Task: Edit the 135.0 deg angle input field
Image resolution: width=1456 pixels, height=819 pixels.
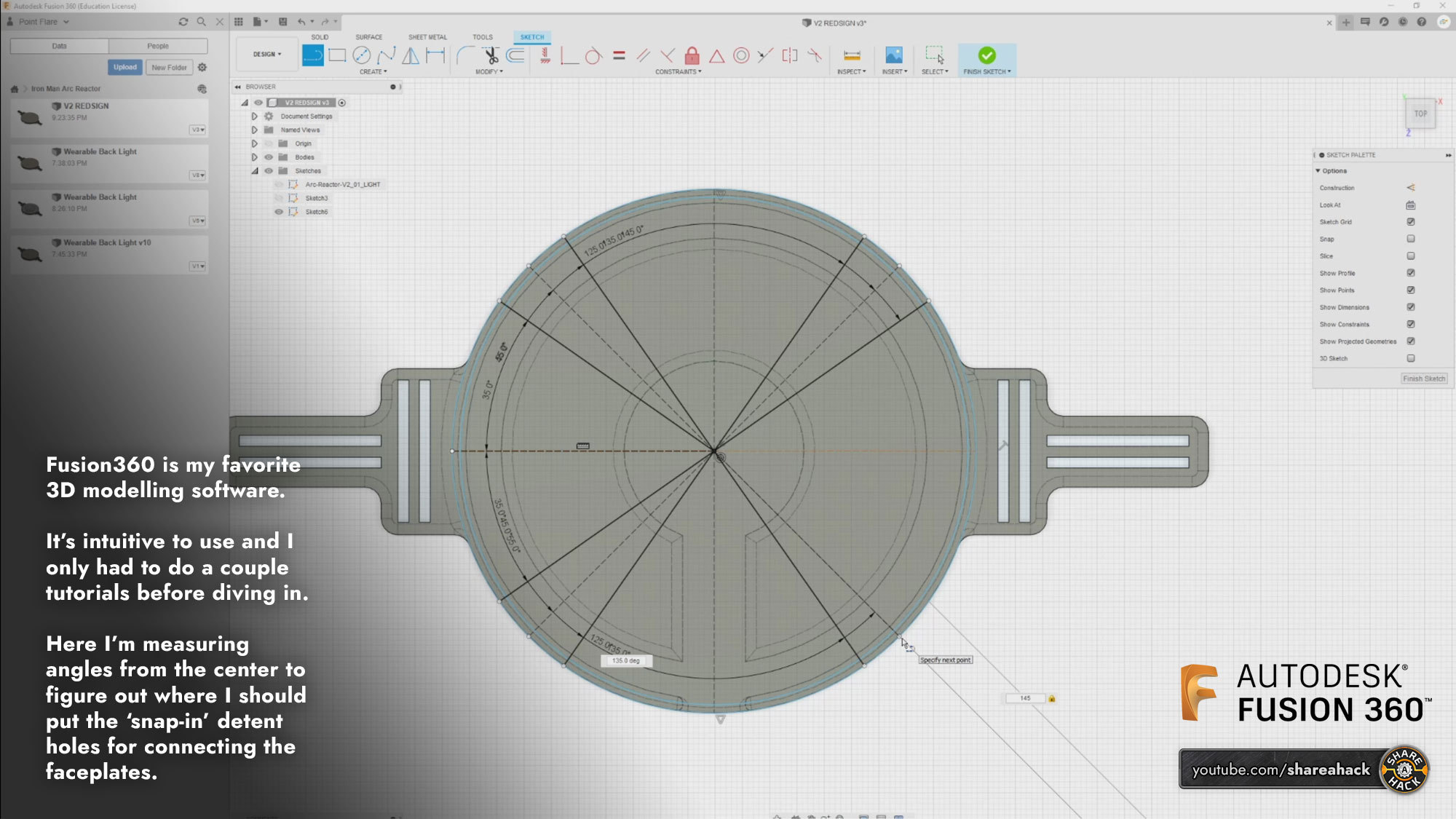Action: point(626,660)
